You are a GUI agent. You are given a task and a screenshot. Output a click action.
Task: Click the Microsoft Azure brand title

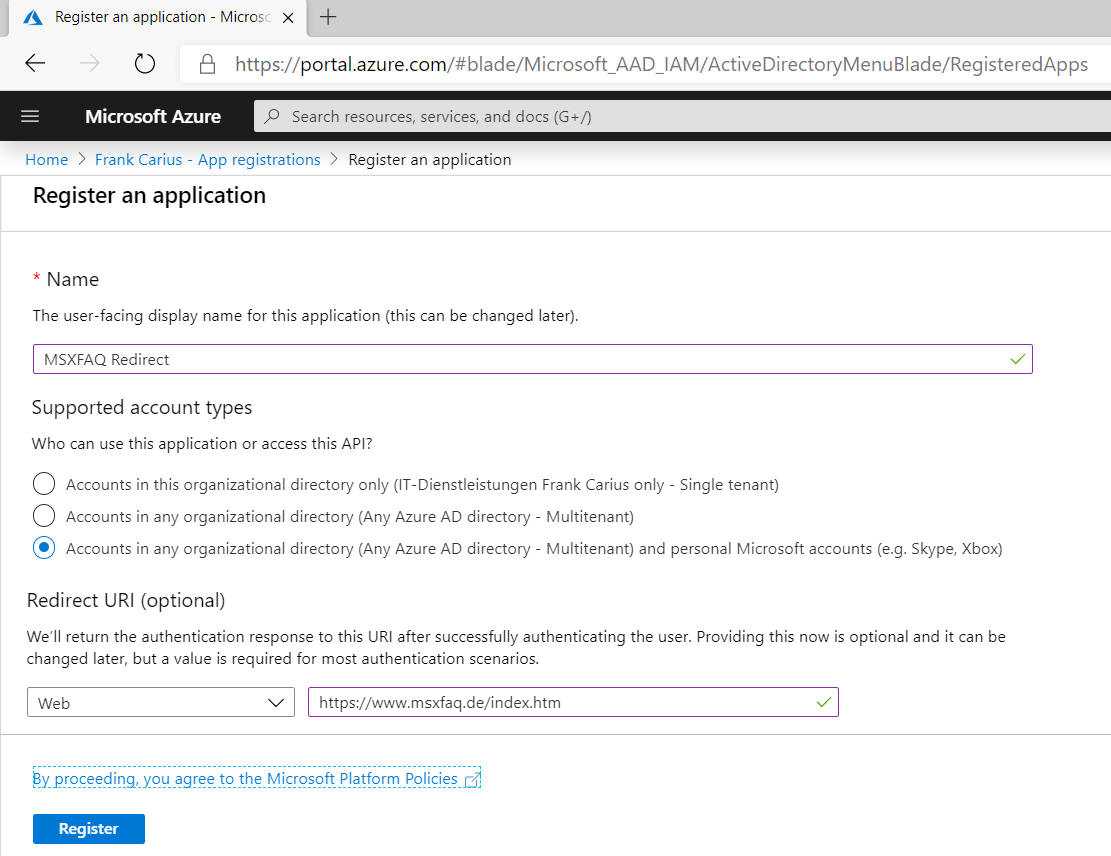(x=153, y=116)
